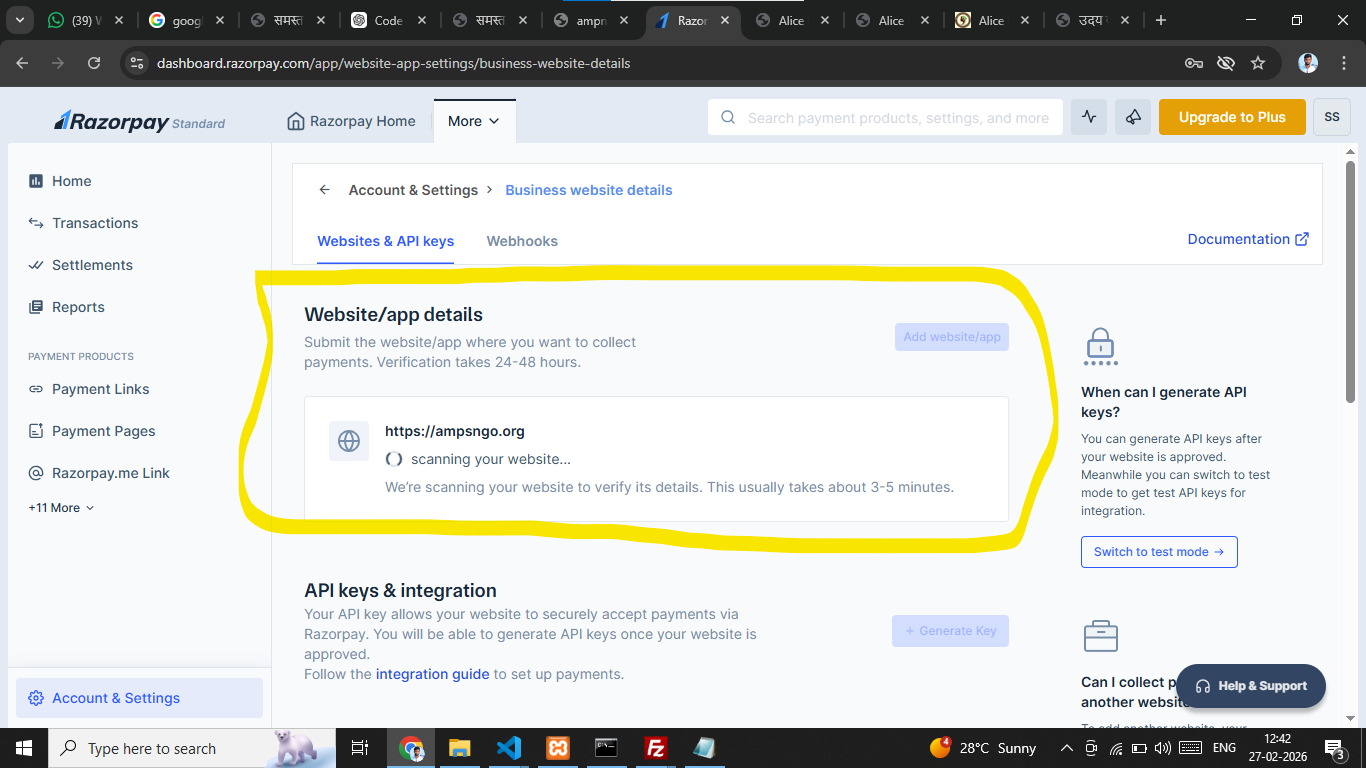Open the SS account avatar menu
Screen dimensions: 1366x768
[x=1332, y=117]
